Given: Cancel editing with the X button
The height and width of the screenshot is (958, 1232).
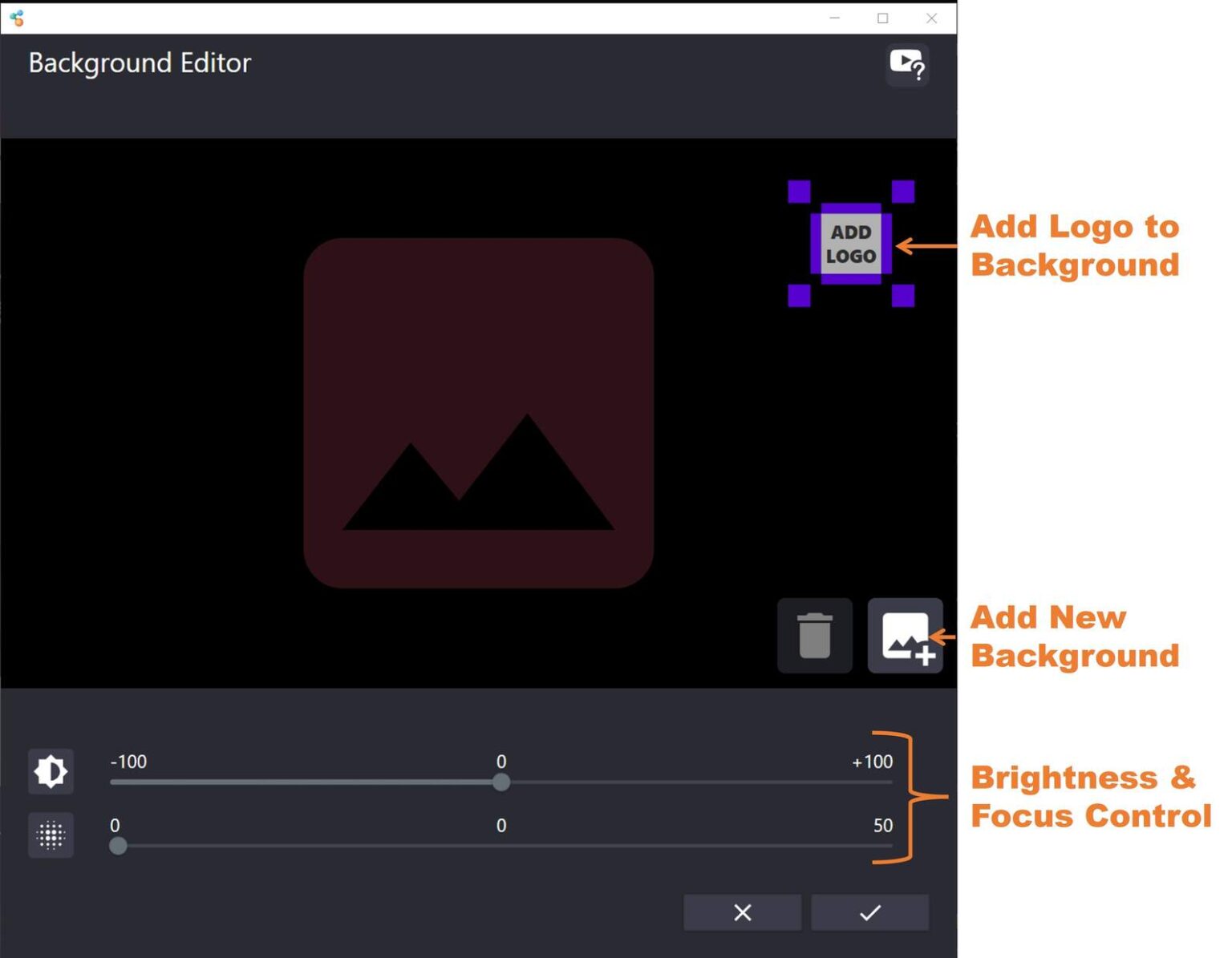Looking at the screenshot, I should point(742,912).
